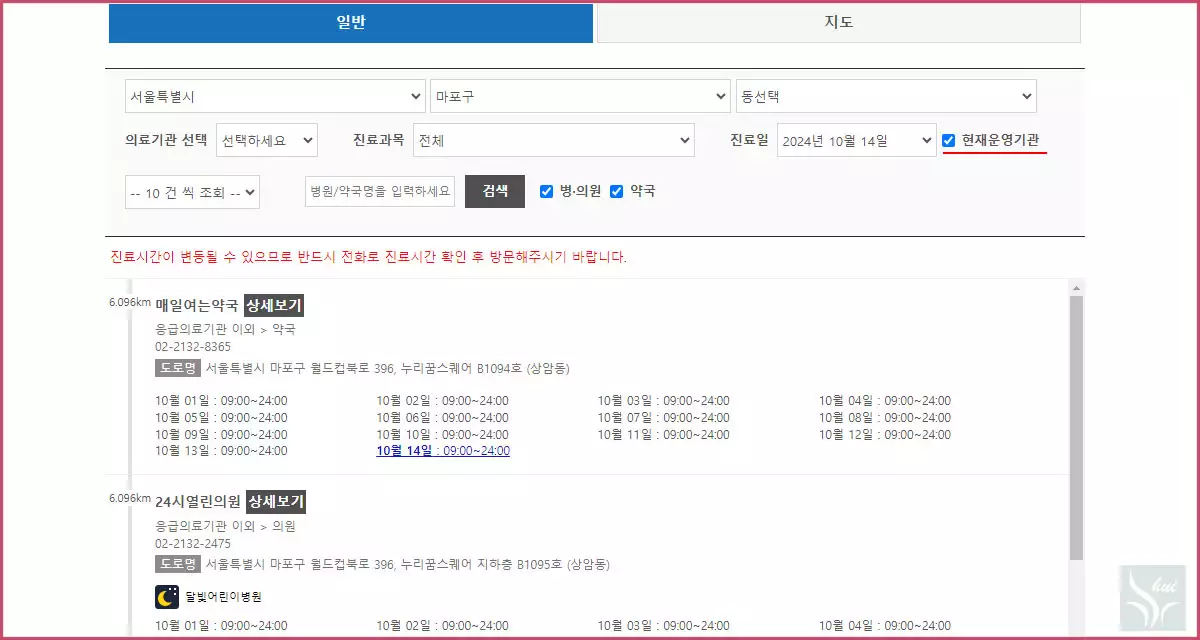Switch to the 지도 tab
This screenshot has height=640, width=1200.
pyautogui.click(x=837, y=23)
